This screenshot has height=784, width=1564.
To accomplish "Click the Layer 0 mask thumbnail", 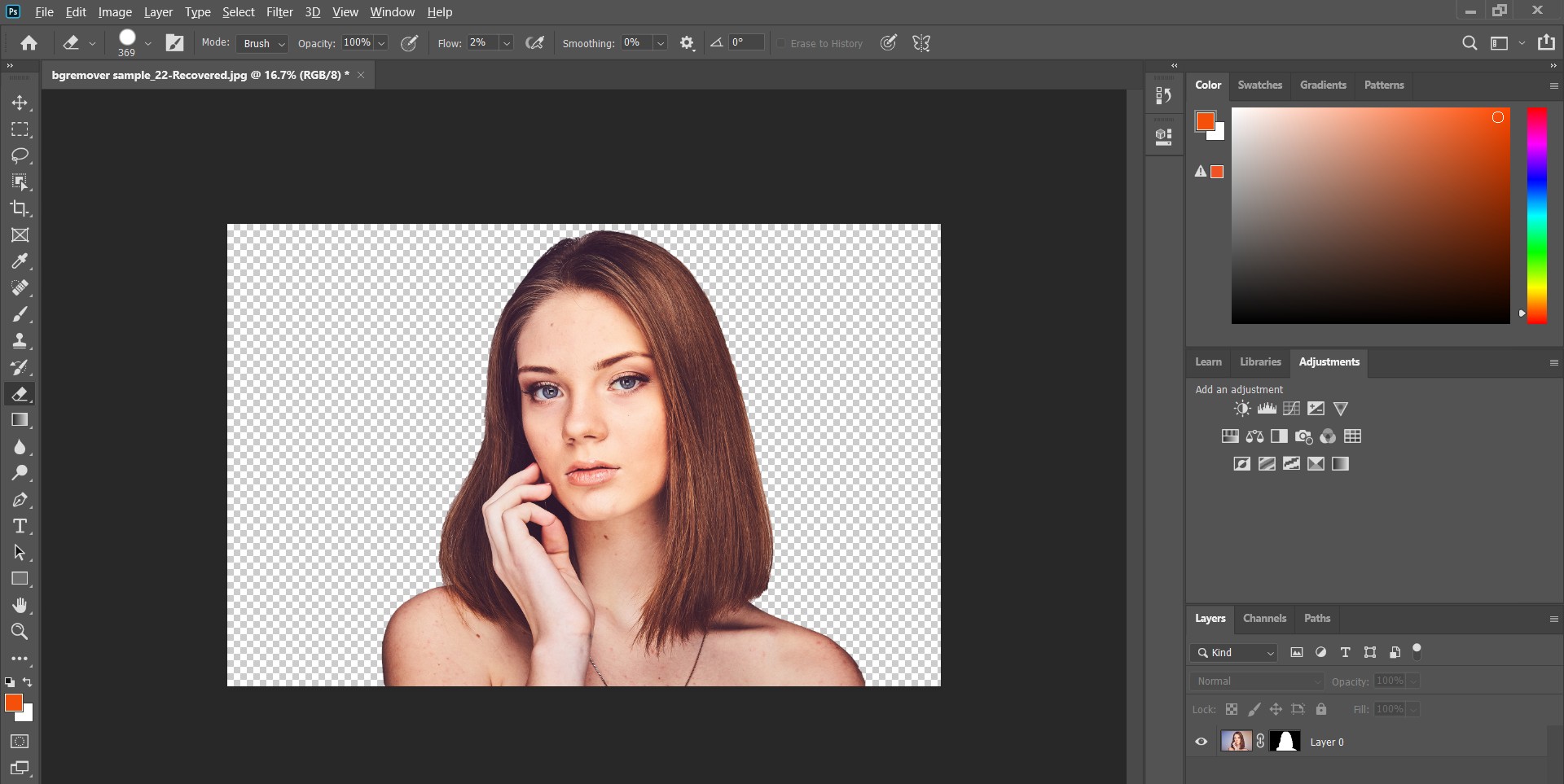I will (1285, 741).
